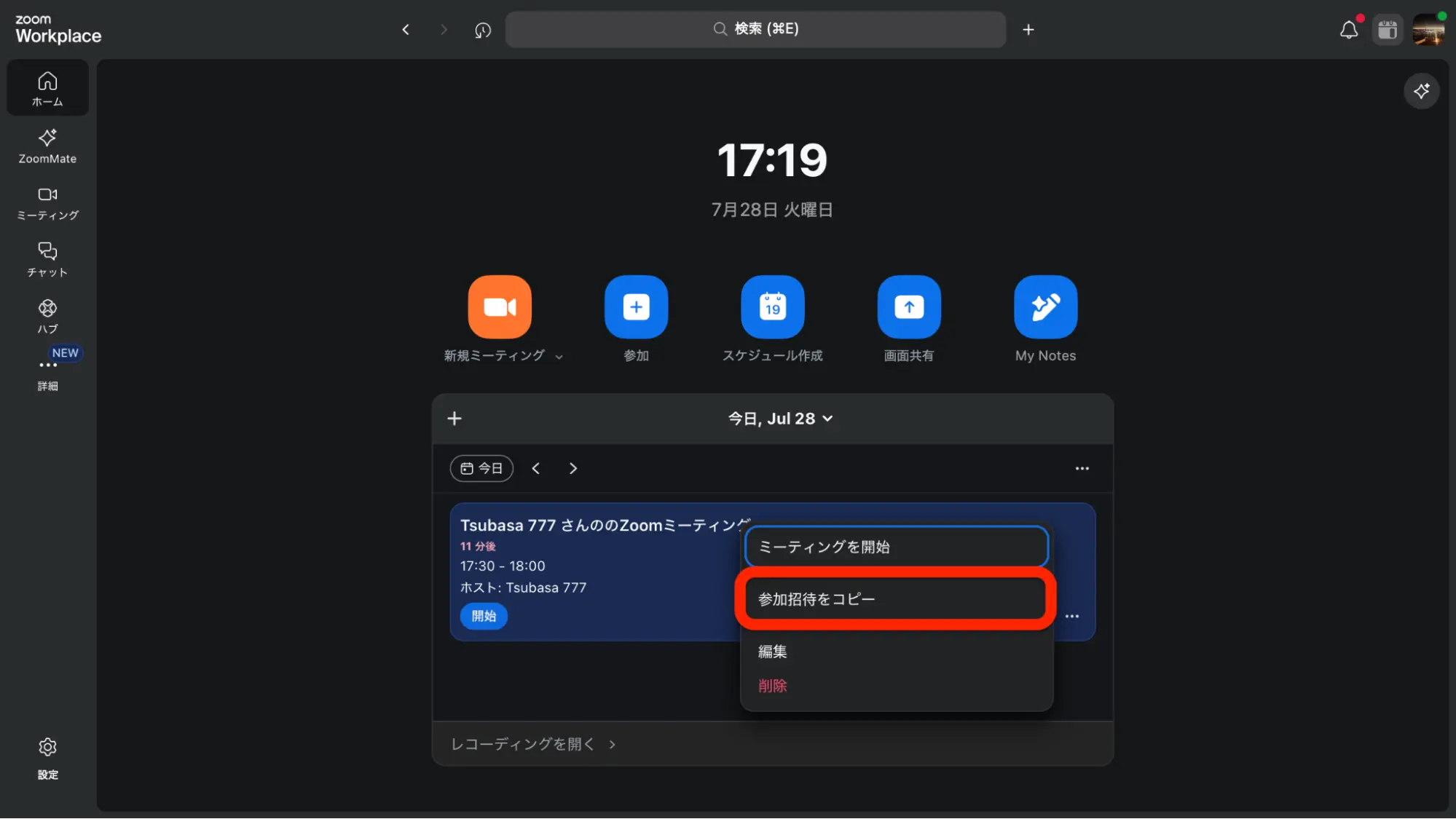Start a 新規ミーティング with the orange camera icon

click(500, 306)
